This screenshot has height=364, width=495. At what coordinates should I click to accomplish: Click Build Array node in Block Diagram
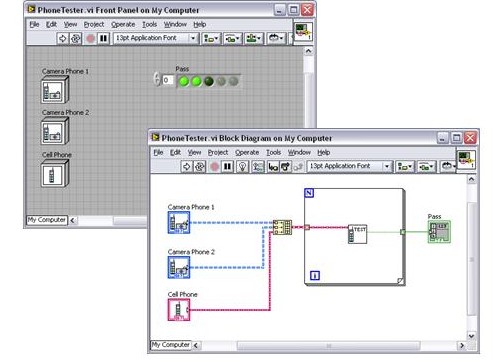click(x=282, y=227)
